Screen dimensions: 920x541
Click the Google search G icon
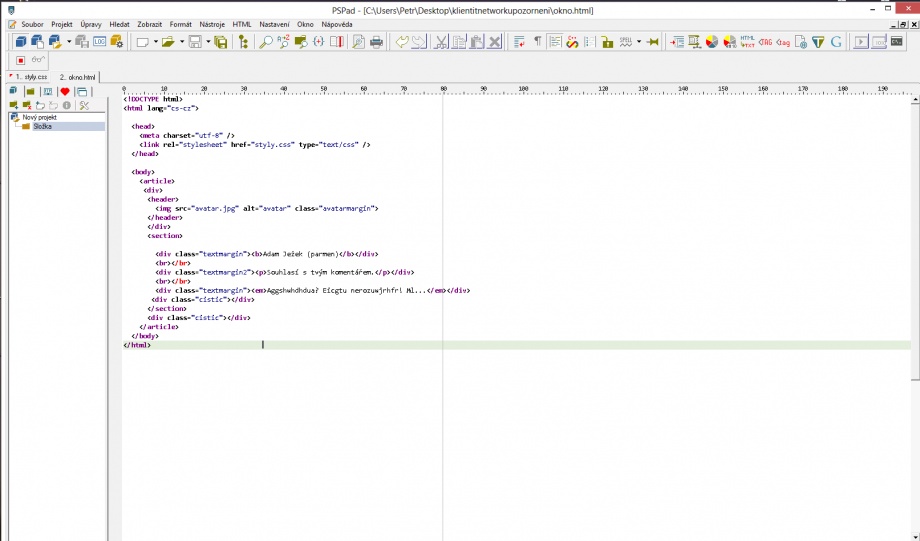835,42
